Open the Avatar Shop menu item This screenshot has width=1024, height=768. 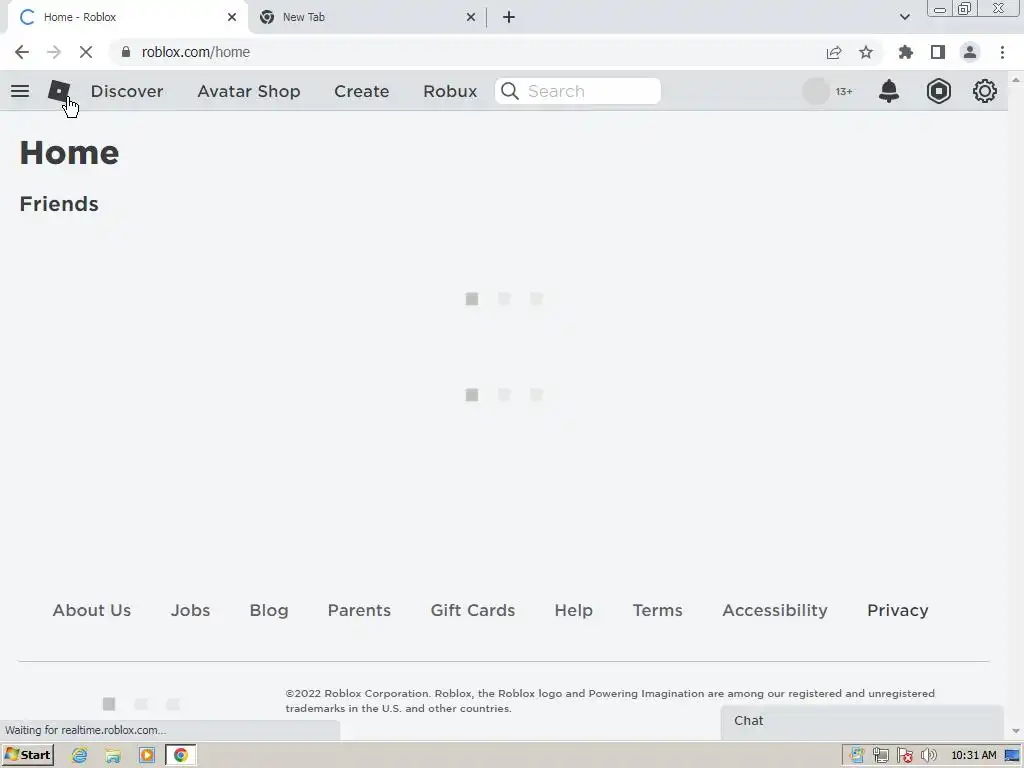click(249, 91)
